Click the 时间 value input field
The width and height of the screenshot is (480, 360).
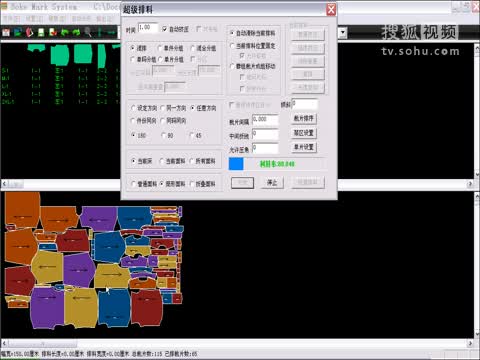[x=148, y=28]
